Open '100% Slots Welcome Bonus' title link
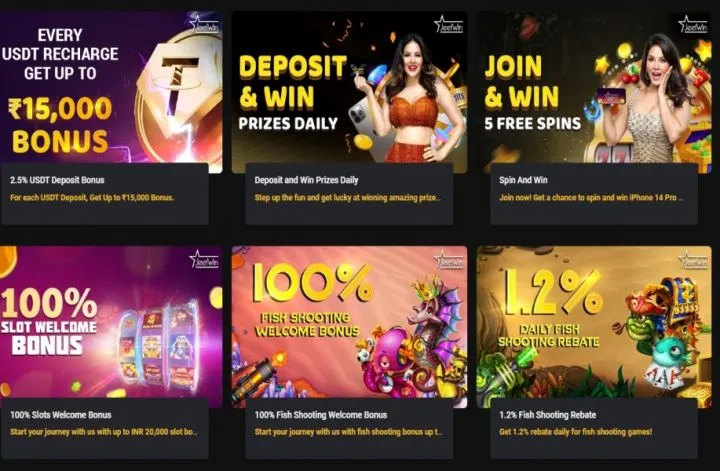 tap(61, 415)
